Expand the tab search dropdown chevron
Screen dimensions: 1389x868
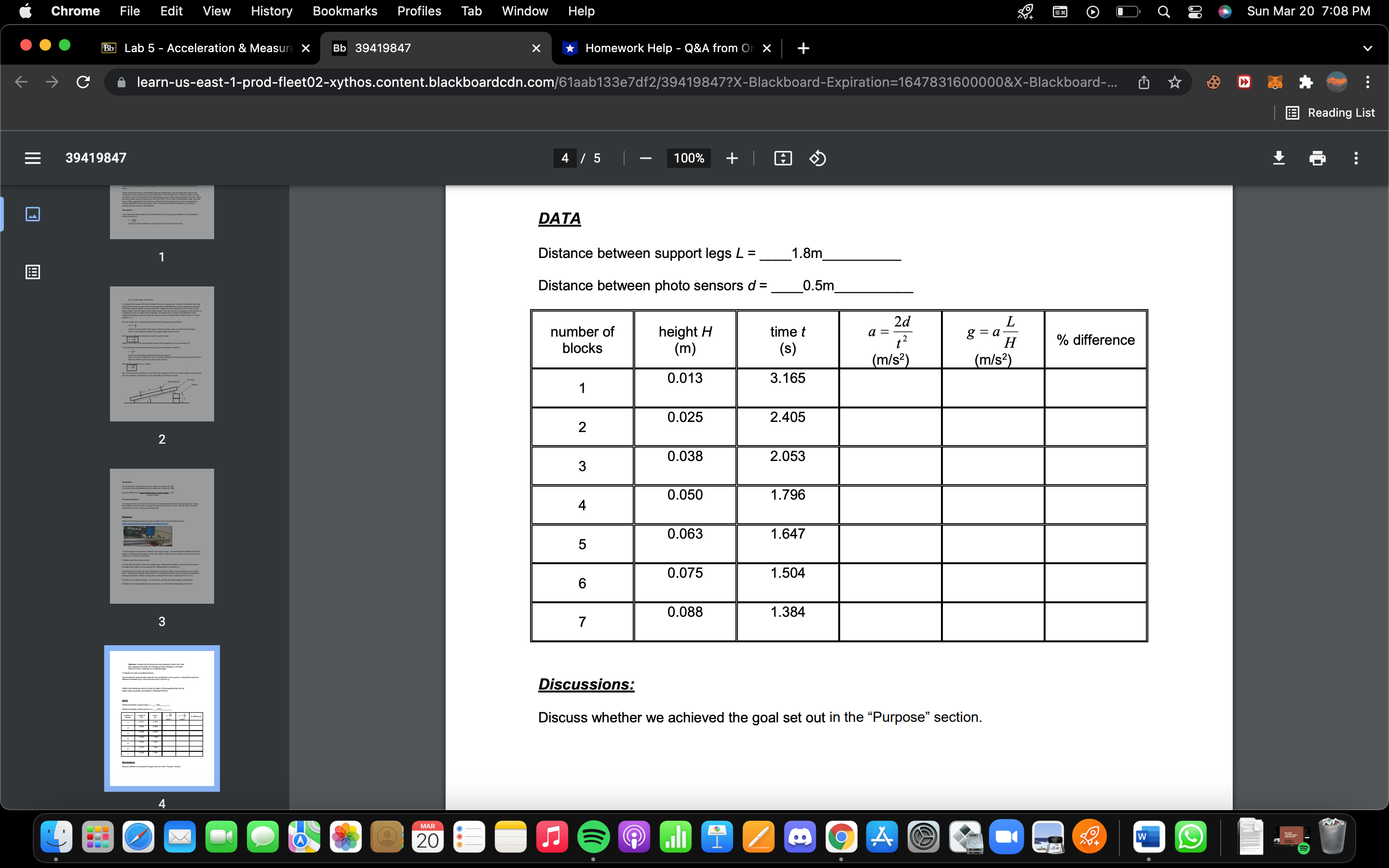1367,48
